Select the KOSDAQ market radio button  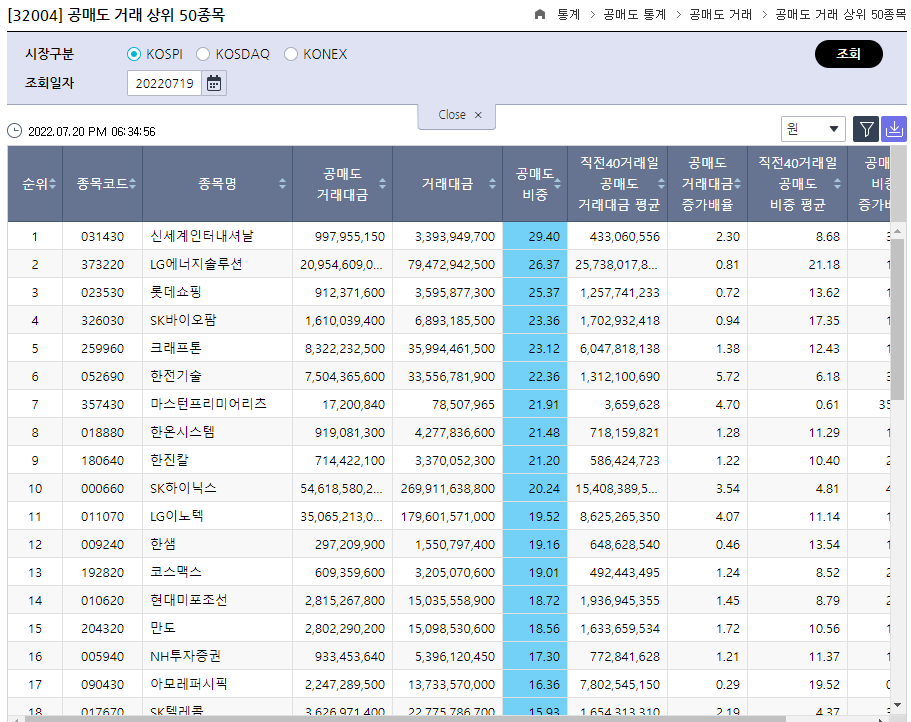(203, 54)
